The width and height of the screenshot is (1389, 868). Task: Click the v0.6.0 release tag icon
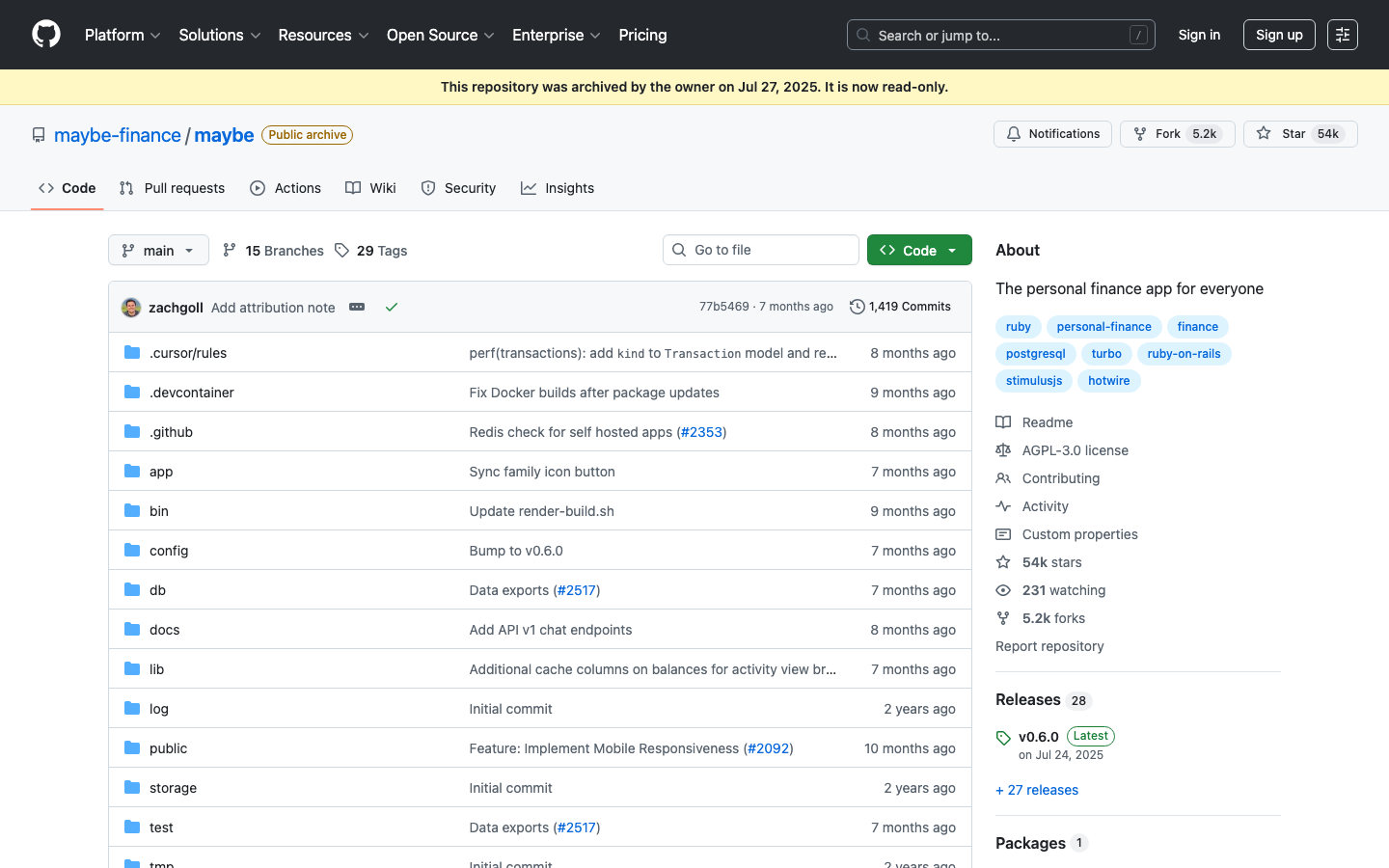pos(1003,738)
